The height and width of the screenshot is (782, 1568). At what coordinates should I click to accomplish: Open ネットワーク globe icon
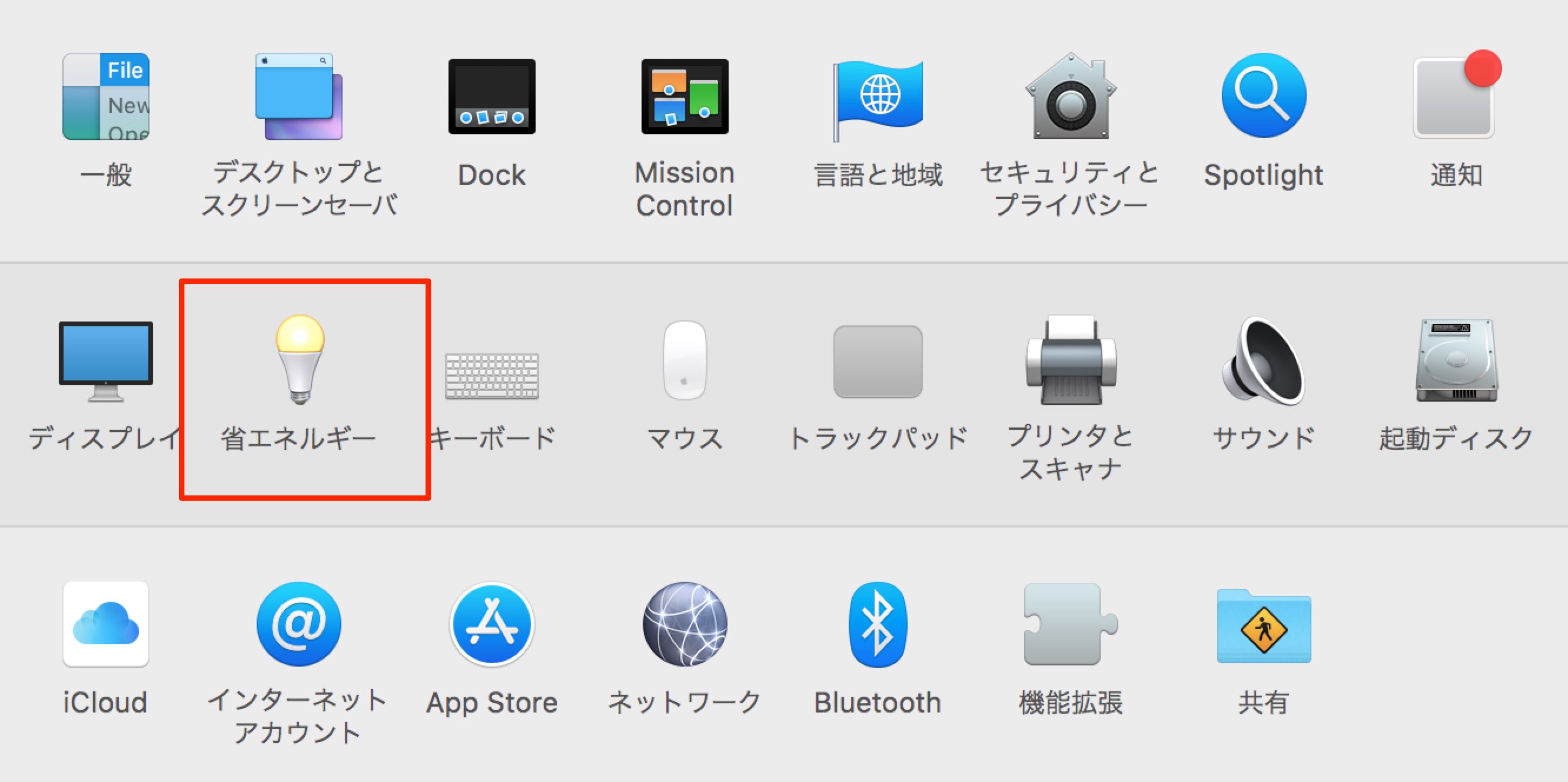(x=685, y=624)
